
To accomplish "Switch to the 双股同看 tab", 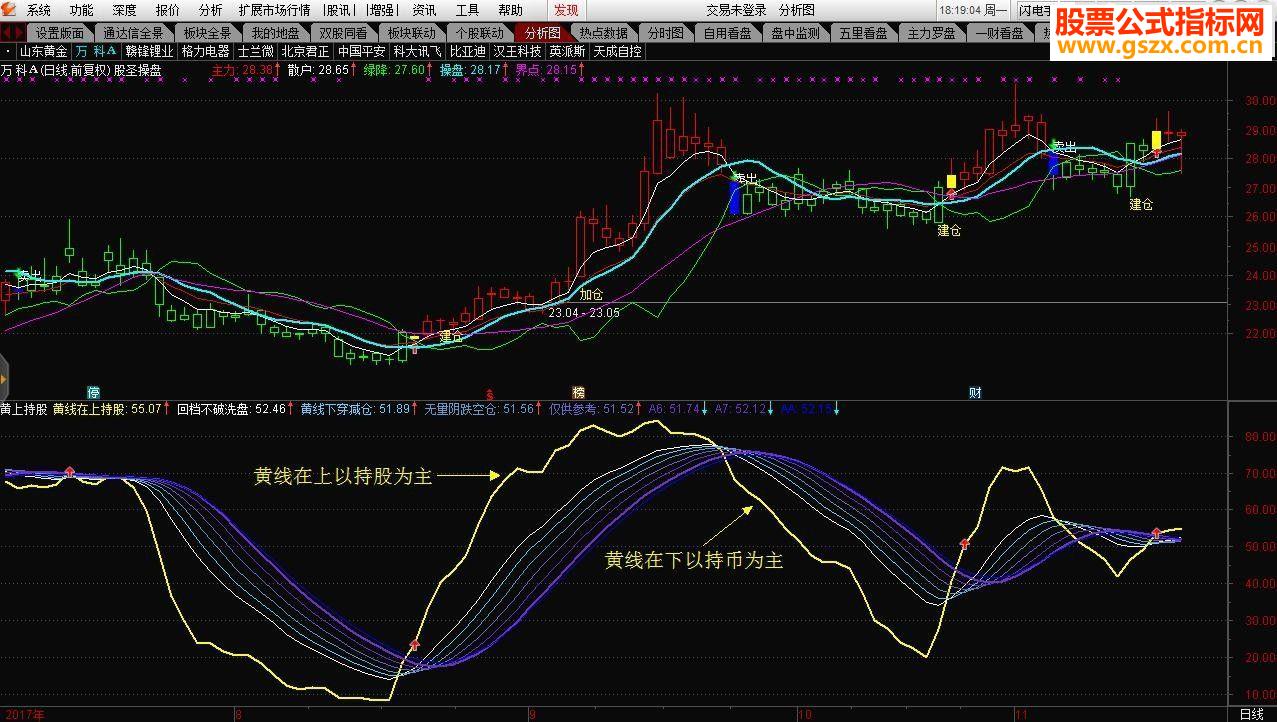I will (x=343, y=32).
